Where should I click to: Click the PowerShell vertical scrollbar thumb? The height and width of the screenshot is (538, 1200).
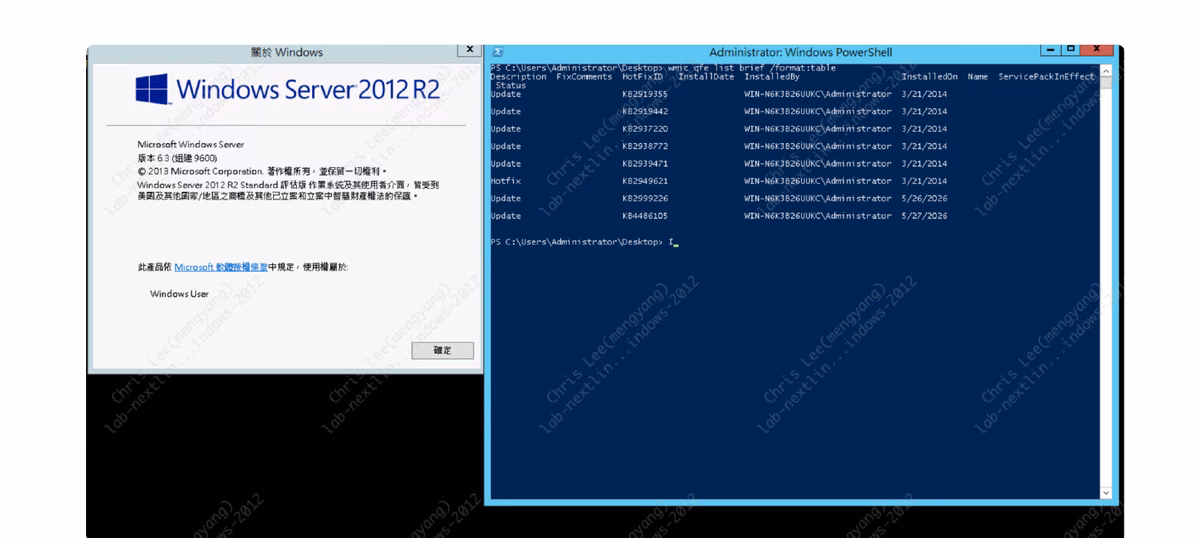tap(1105, 84)
